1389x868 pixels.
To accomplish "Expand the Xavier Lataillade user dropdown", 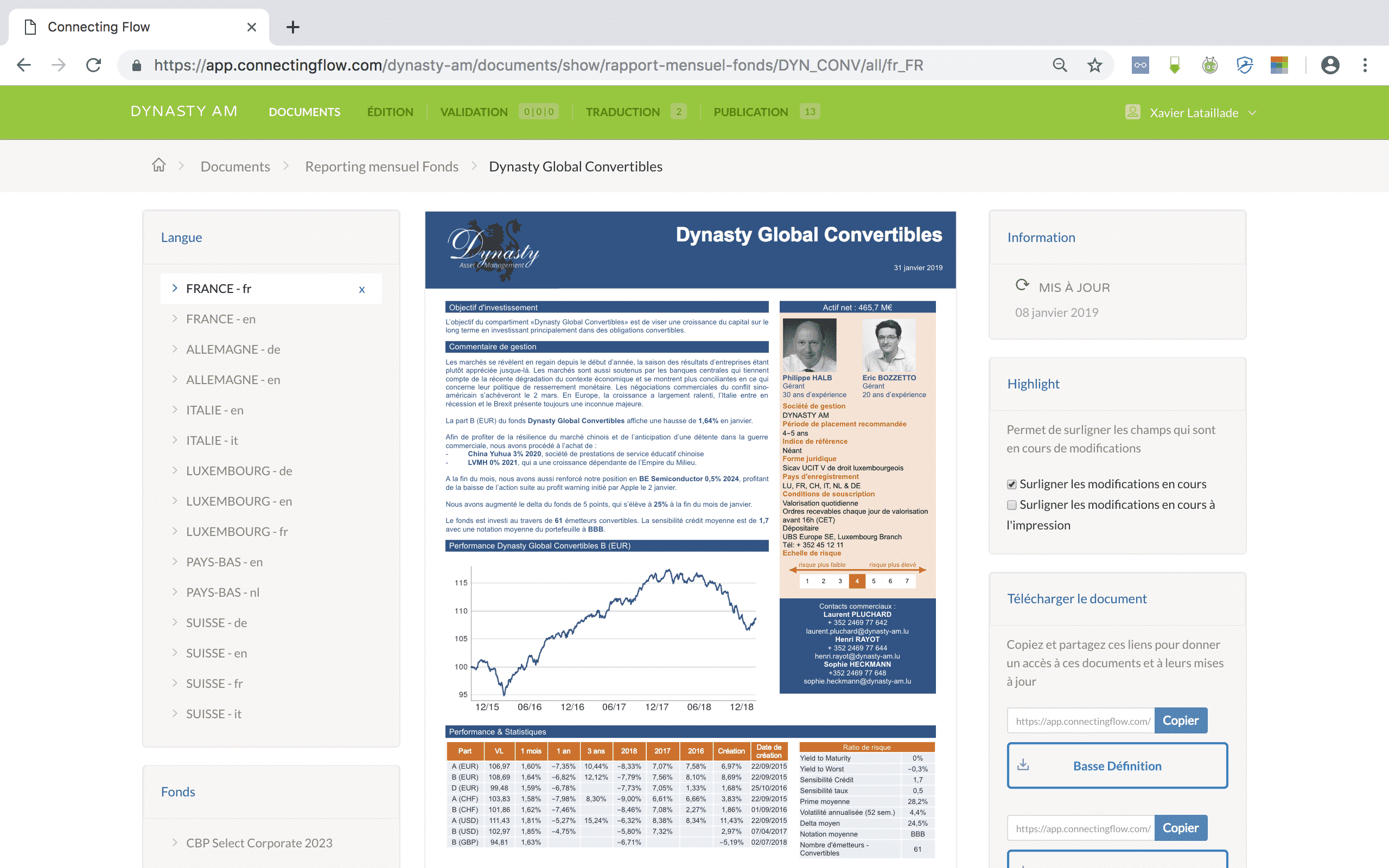I will coord(1252,112).
